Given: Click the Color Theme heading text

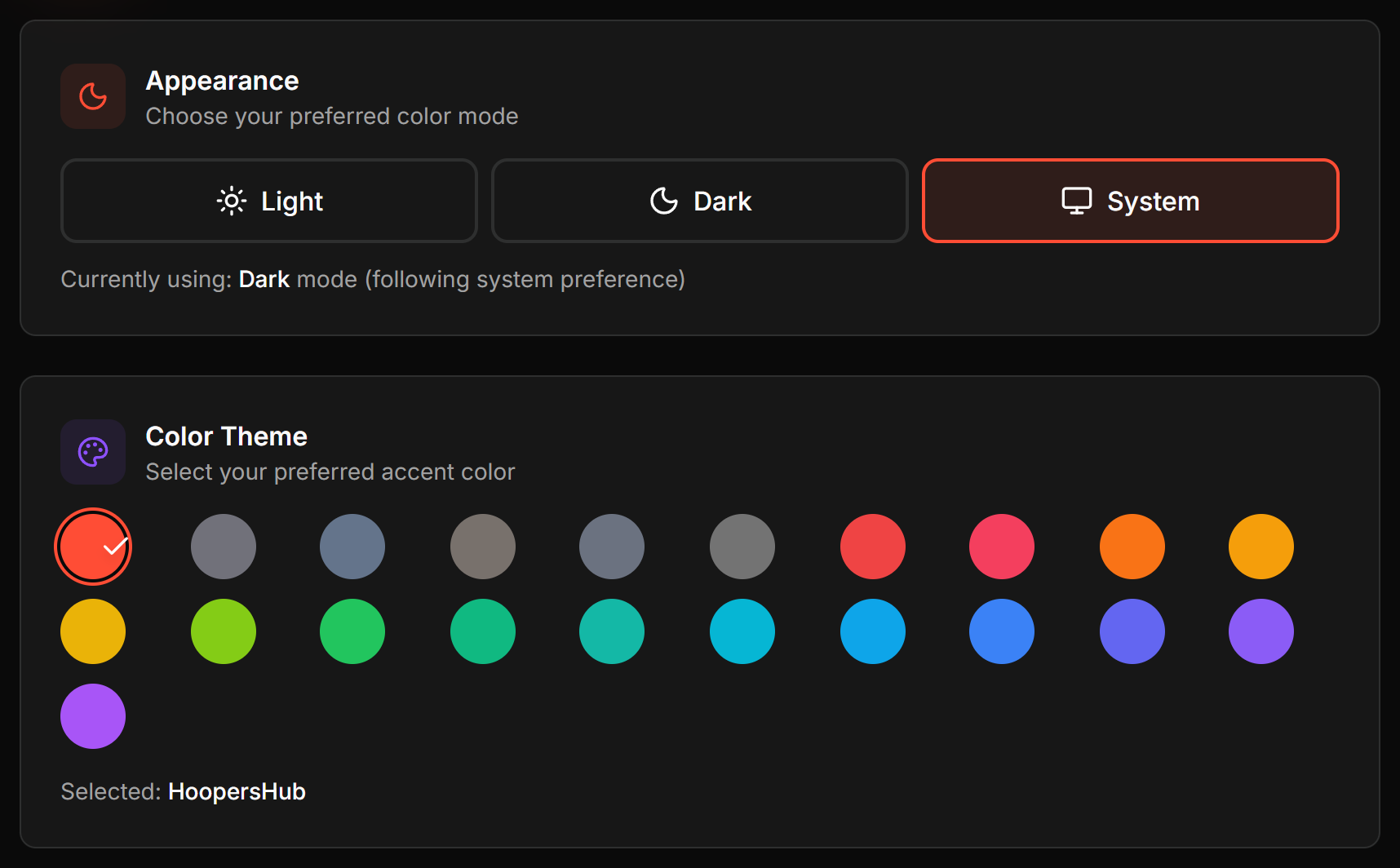Looking at the screenshot, I should 227,436.
